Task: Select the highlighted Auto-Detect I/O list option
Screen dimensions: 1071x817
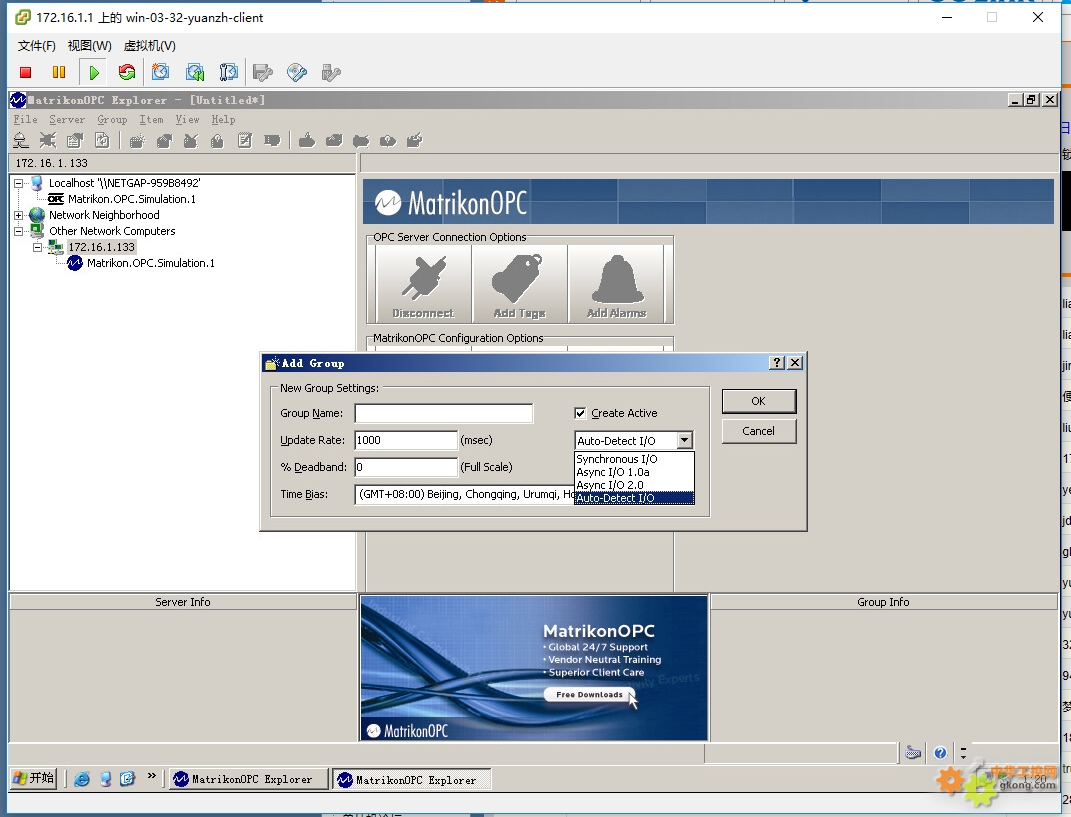Action: [x=634, y=498]
